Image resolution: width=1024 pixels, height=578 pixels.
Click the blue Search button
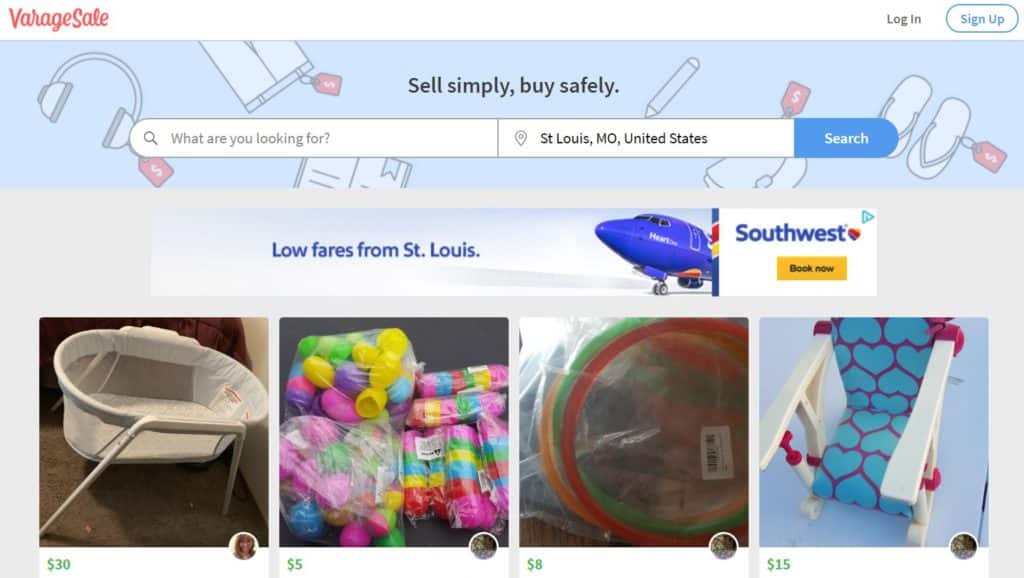[x=846, y=138]
